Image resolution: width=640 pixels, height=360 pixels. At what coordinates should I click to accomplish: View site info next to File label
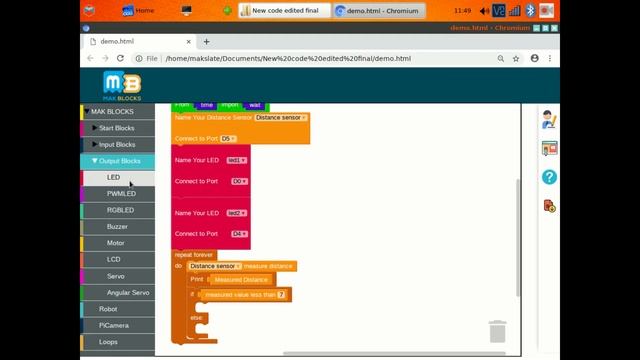tap(139, 59)
